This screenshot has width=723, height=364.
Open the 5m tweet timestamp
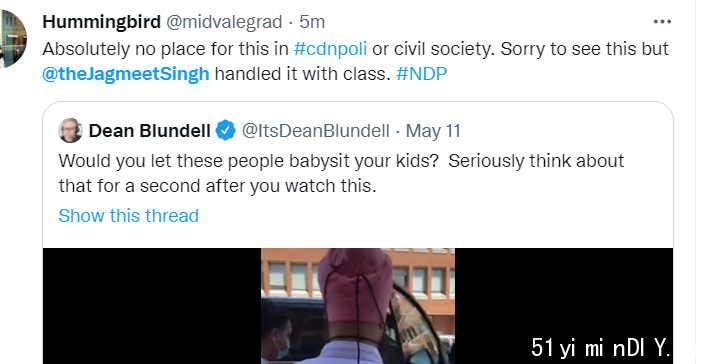point(312,22)
